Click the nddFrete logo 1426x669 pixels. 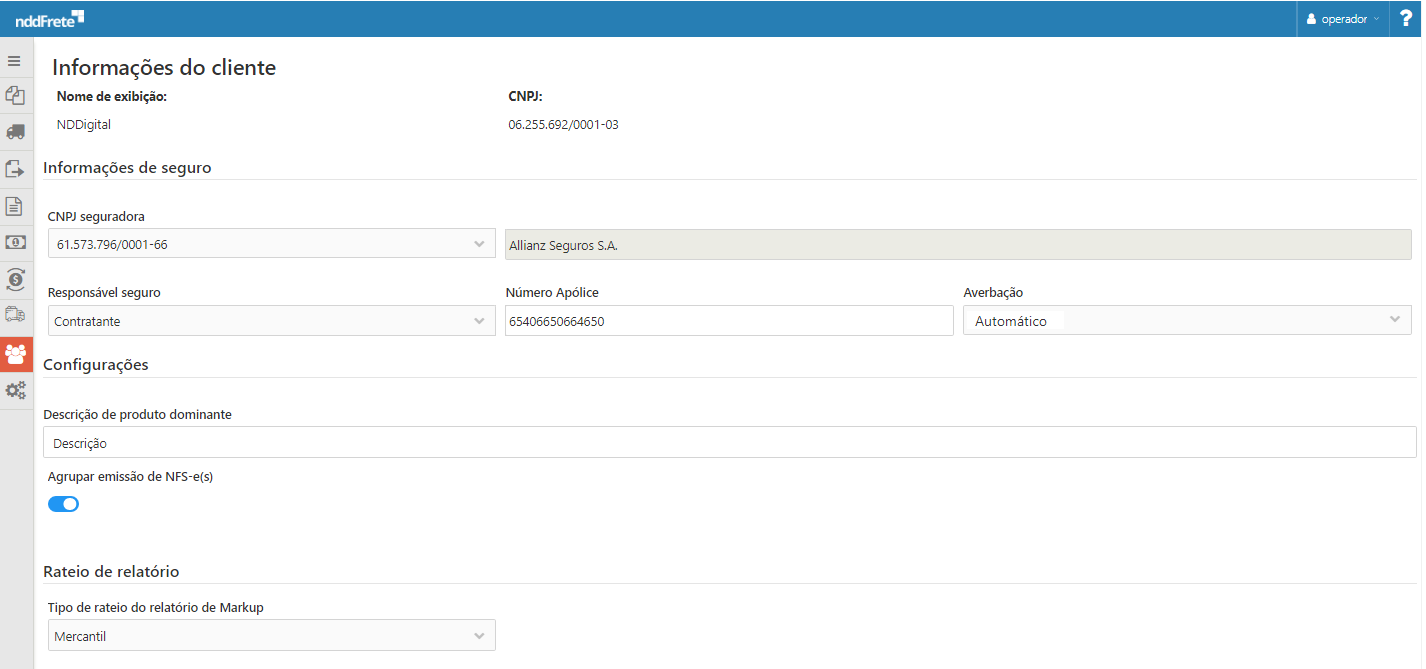[x=49, y=18]
